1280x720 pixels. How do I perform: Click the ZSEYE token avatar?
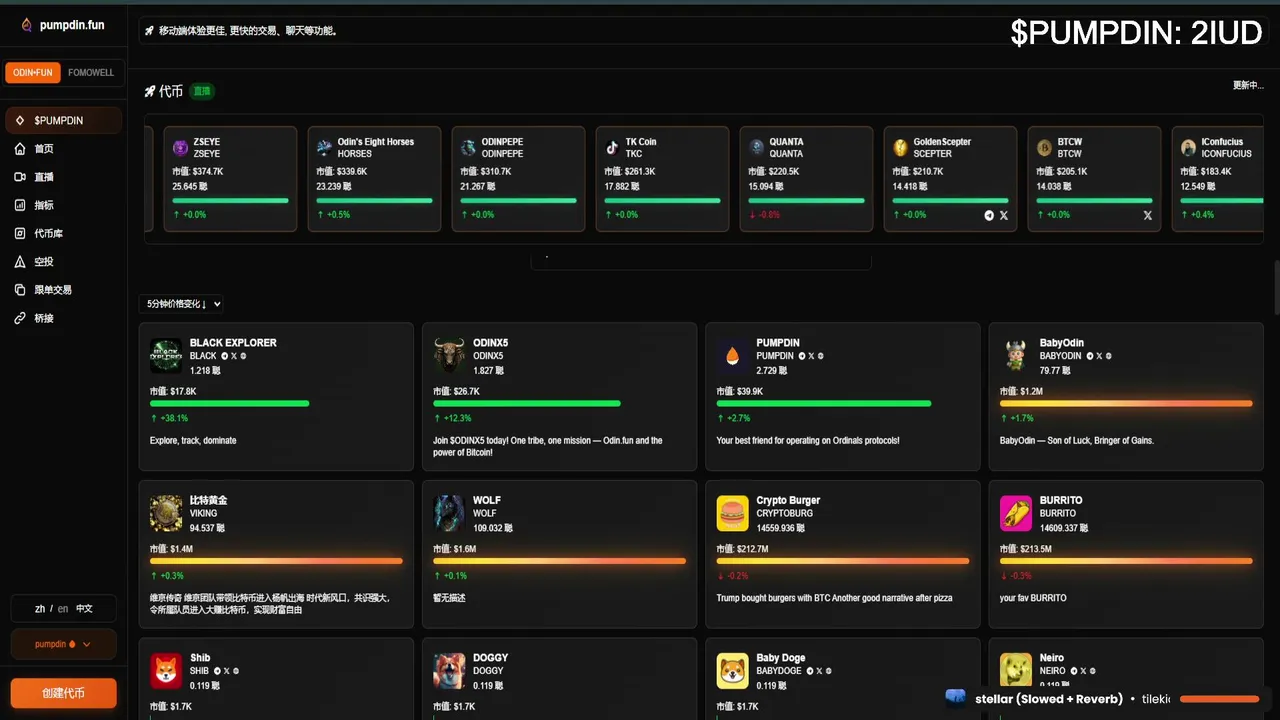(181, 148)
